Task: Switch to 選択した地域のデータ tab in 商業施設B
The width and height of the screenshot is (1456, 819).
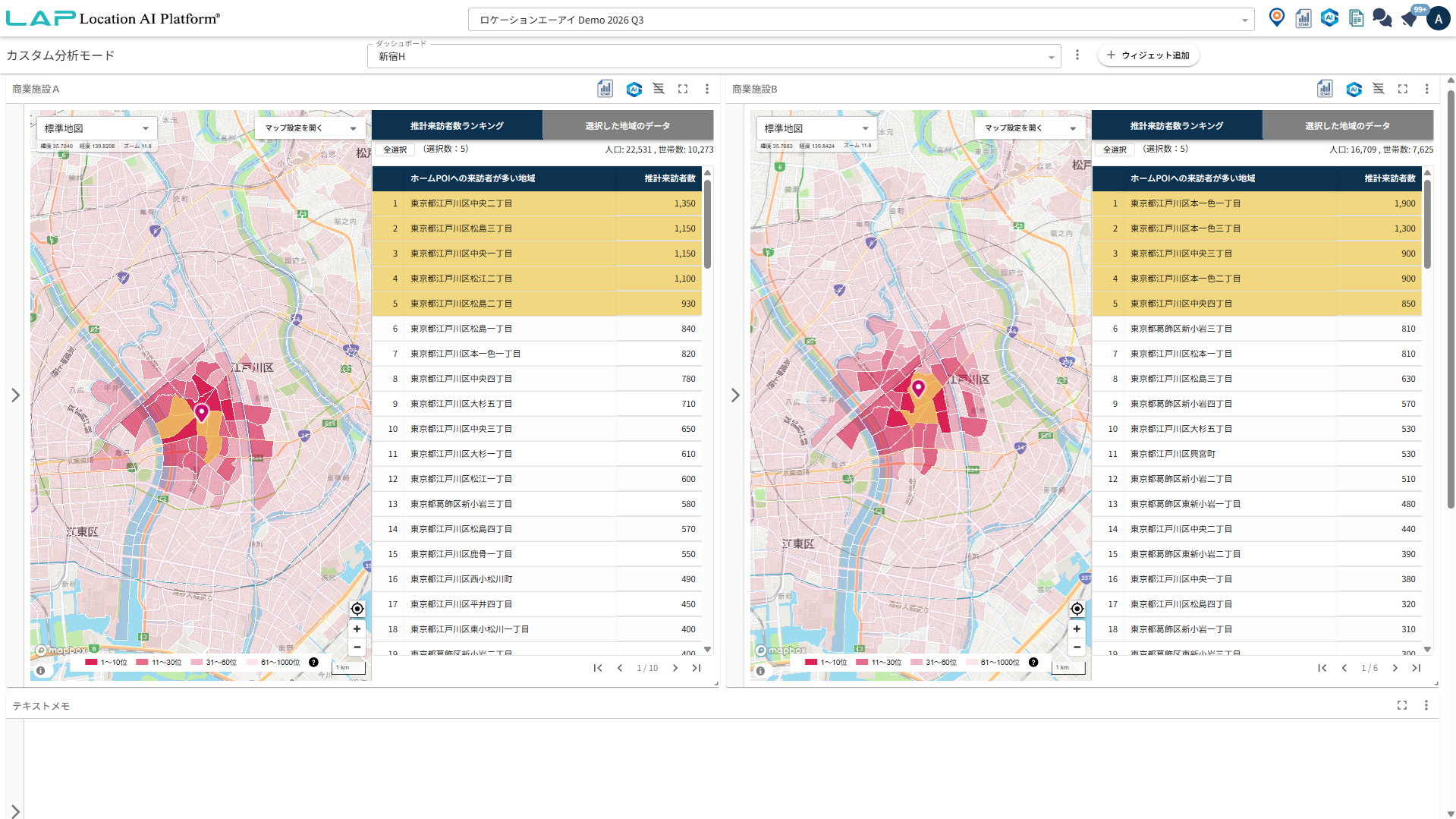Action: tap(1348, 126)
